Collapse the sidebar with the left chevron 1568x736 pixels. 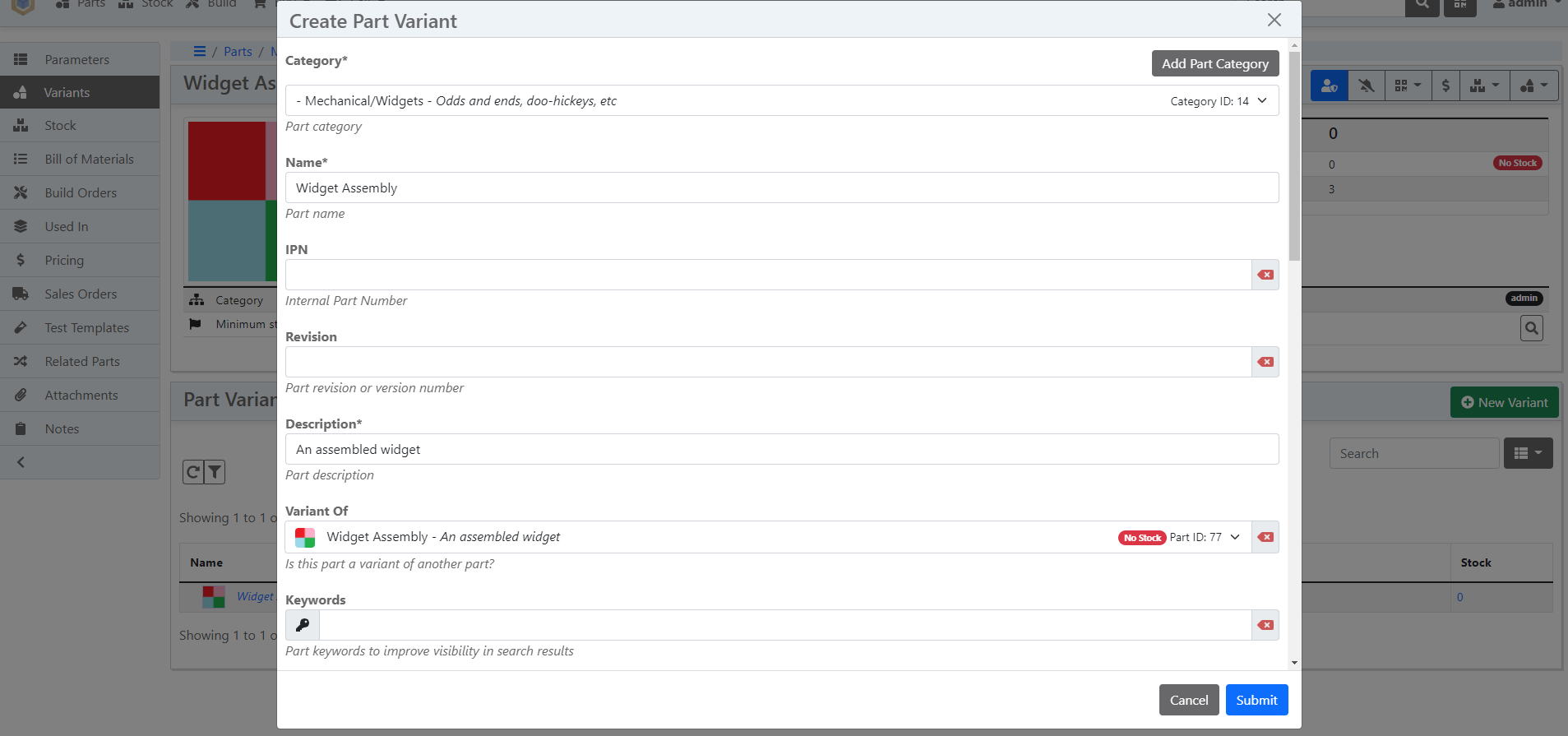click(21, 462)
